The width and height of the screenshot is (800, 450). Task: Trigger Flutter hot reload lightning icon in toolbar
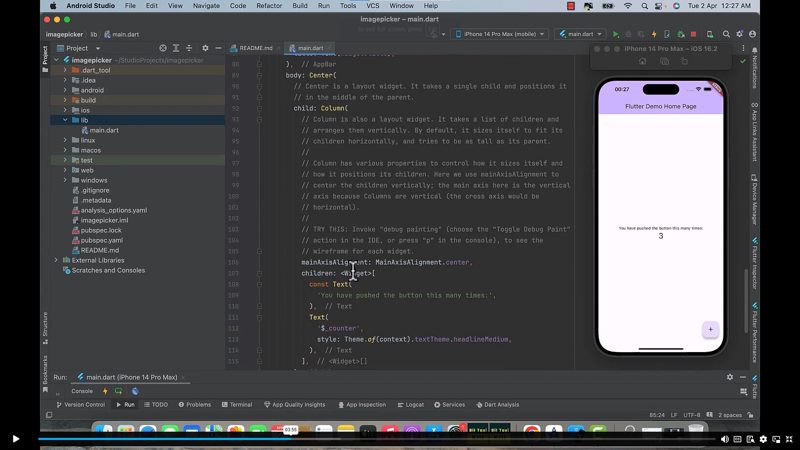click(654, 34)
